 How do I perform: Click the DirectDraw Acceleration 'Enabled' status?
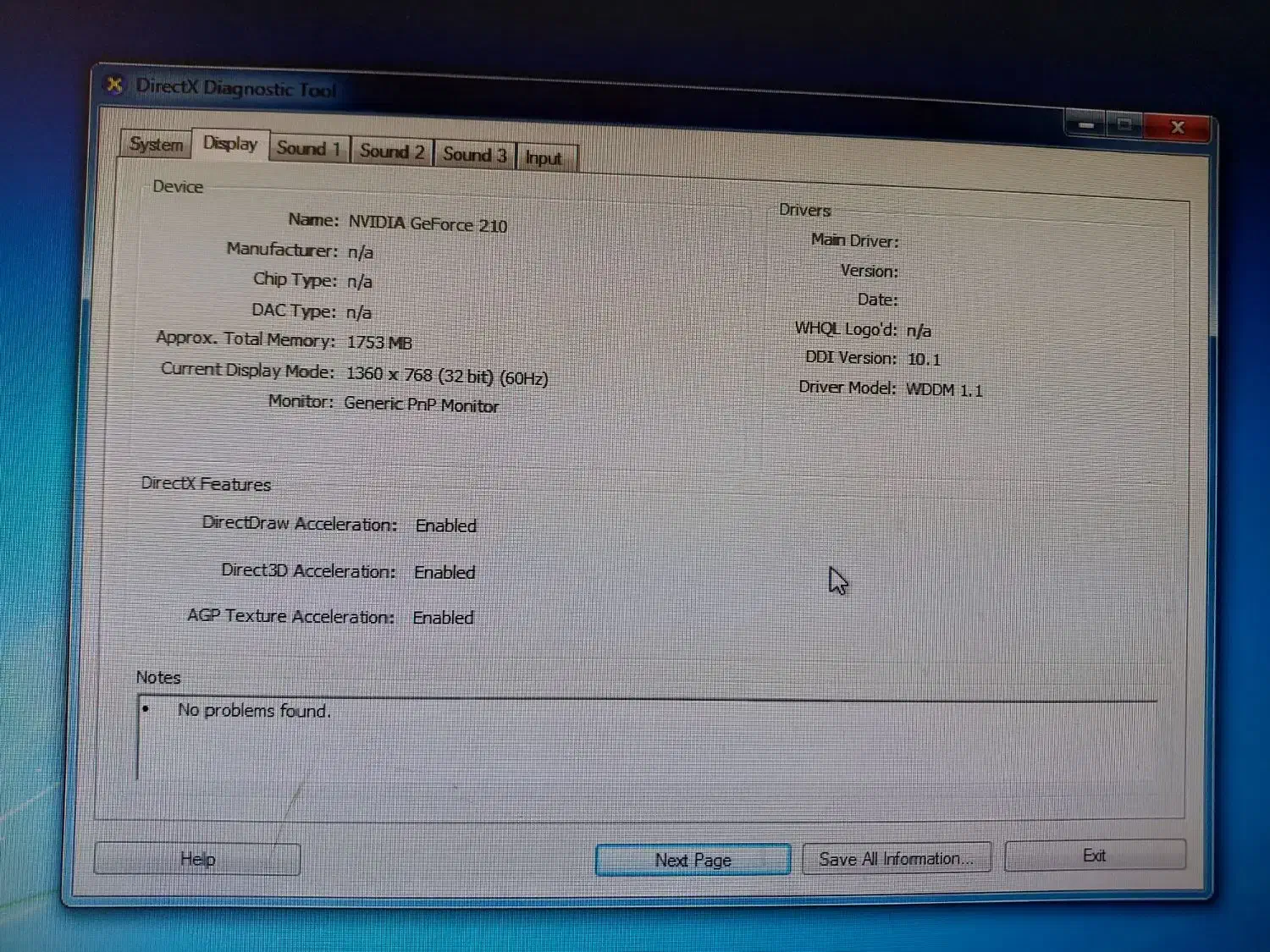(x=445, y=526)
